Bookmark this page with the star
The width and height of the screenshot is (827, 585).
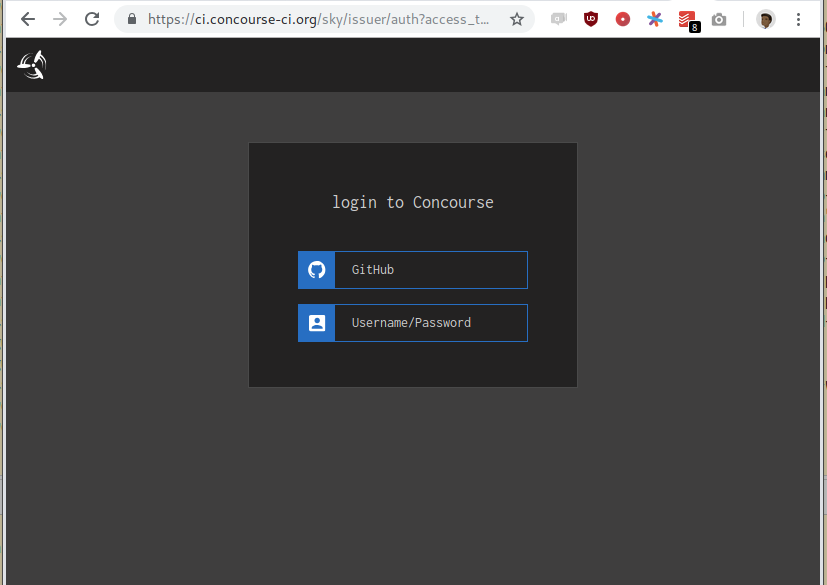(517, 18)
